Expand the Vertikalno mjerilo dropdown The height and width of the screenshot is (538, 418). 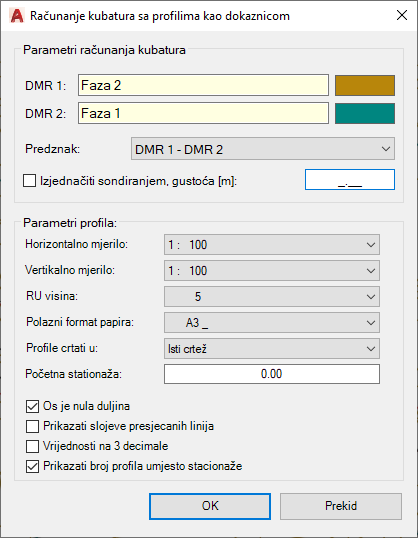tap(272, 271)
